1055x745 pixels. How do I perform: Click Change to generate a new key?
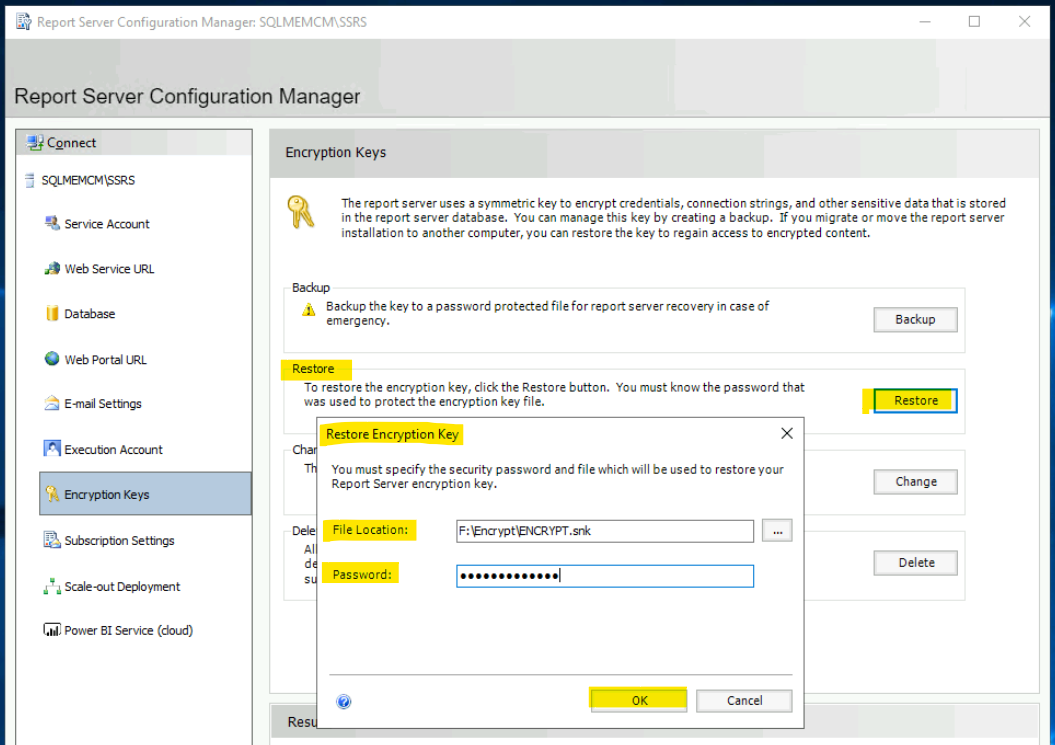click(x=914, y=481)
